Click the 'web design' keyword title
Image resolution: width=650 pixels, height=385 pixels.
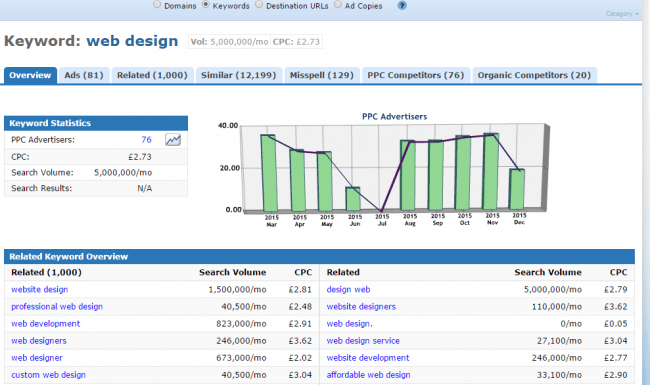point(132,41)
